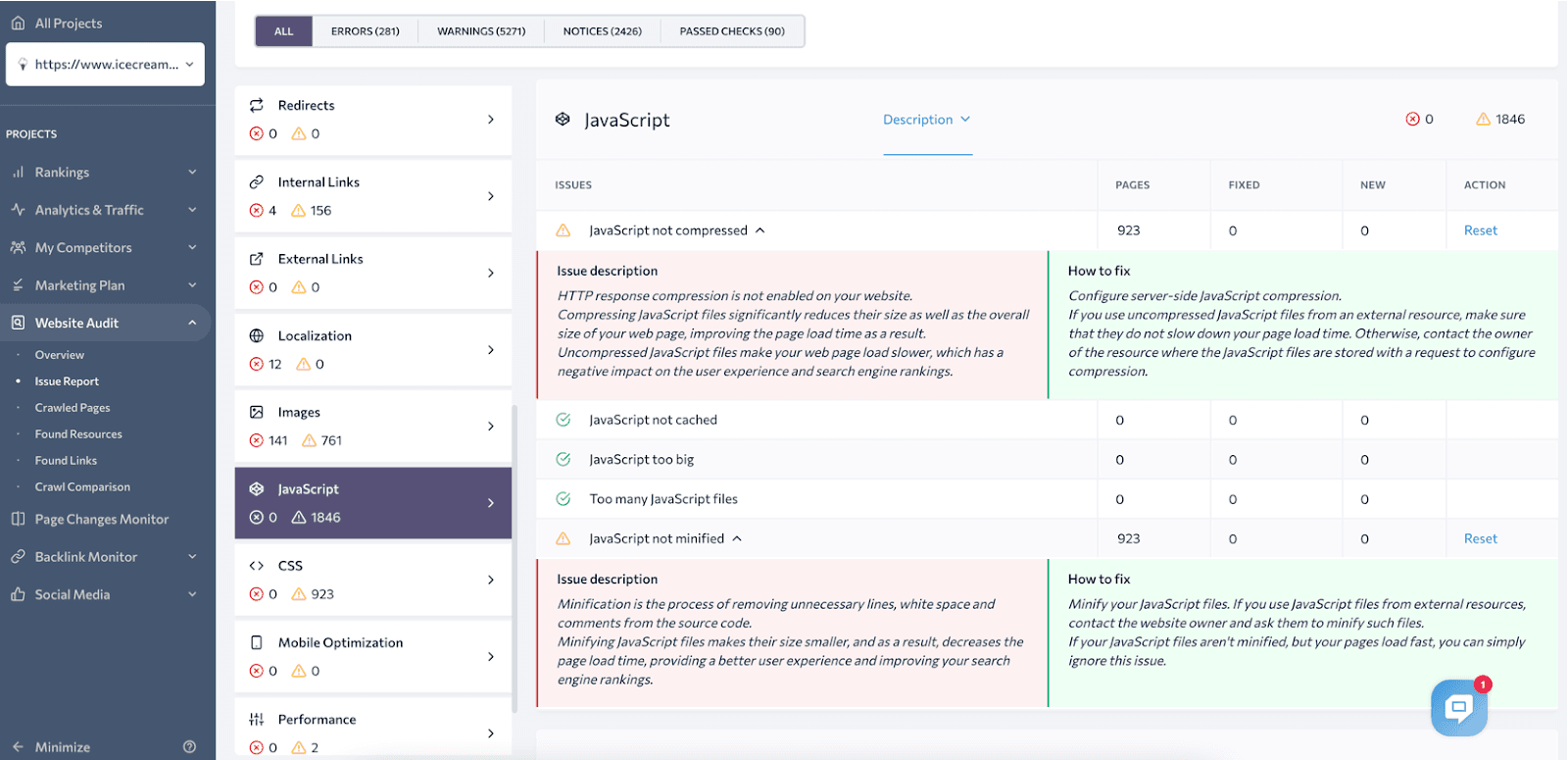Open the Redirects category arrow
Screen dimensions: 1568x760
tap(491, 119)
